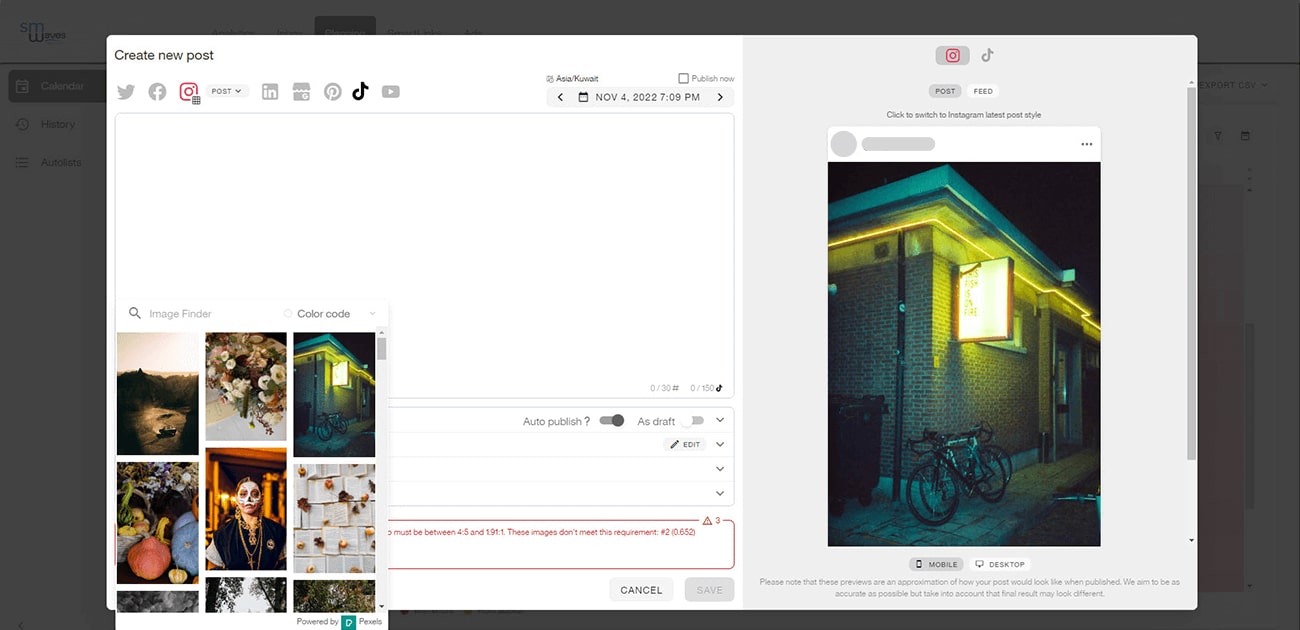Open the calendar date picker icon
The image size is (1300, 630).
coord(584,97)
